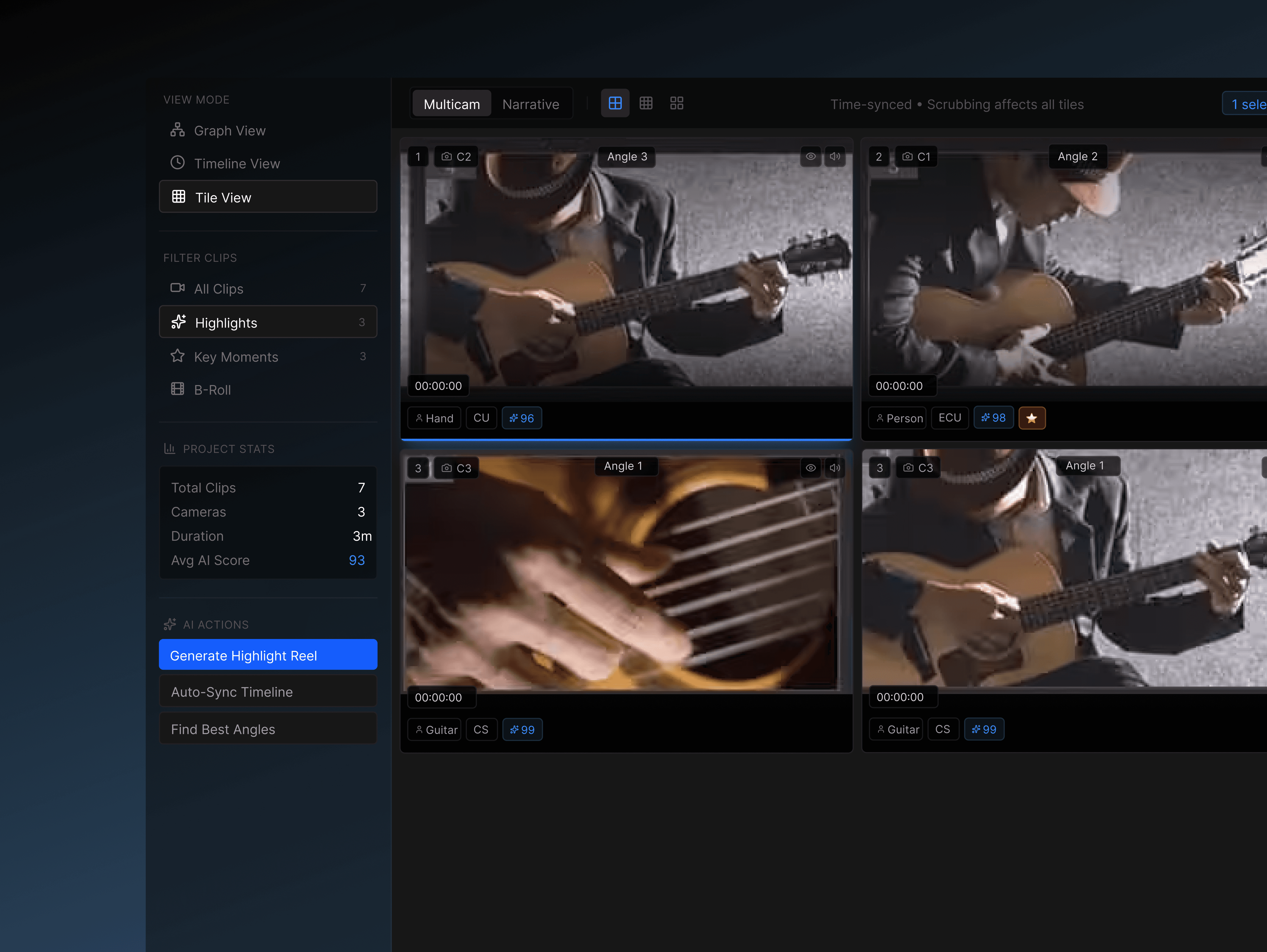Switch to the Narrative tab
The height and width of the screenshot is (952, 1267).
pyautogui.click(x=530, y=104)
